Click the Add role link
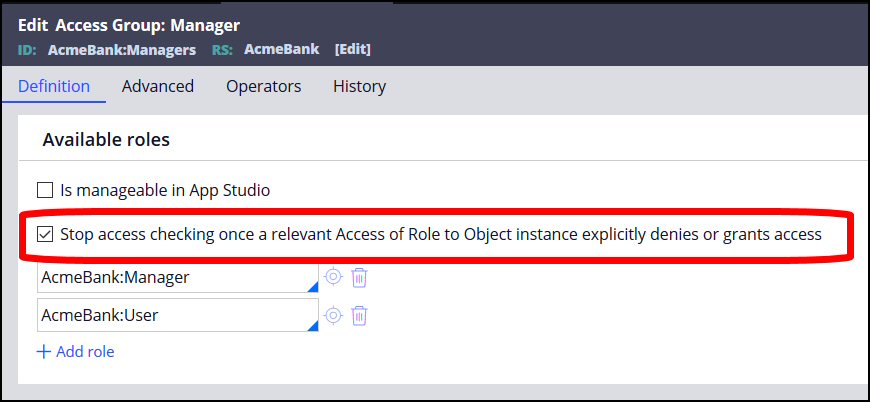The height and width of the screenshot is (402, 870). click(75, 351)
